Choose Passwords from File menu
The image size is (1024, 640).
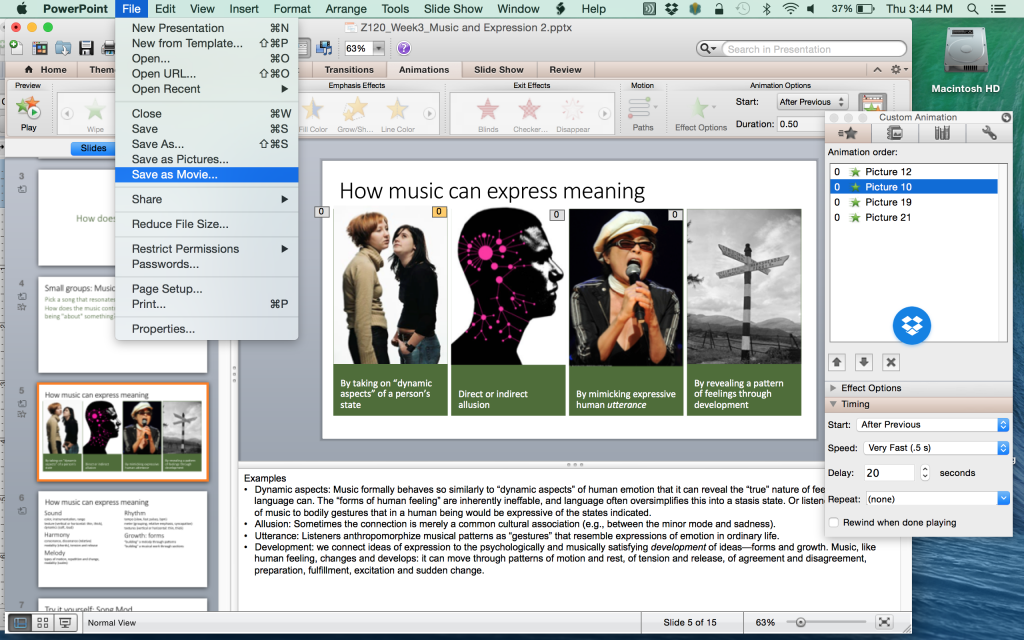click(206, 264)
